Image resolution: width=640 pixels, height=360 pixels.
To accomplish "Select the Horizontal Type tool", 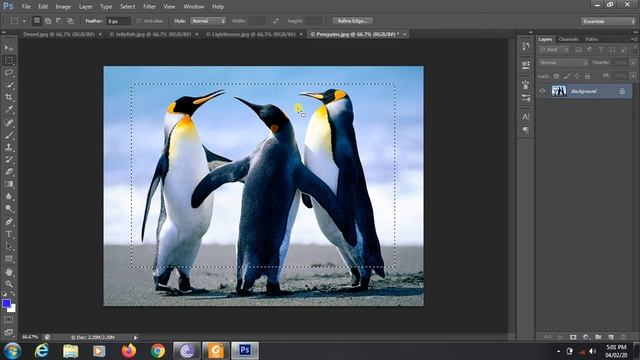I will coord(9,234).
